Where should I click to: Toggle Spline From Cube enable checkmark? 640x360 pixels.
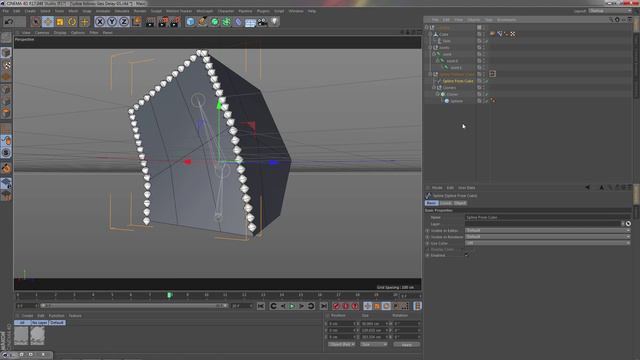(486, 81)
